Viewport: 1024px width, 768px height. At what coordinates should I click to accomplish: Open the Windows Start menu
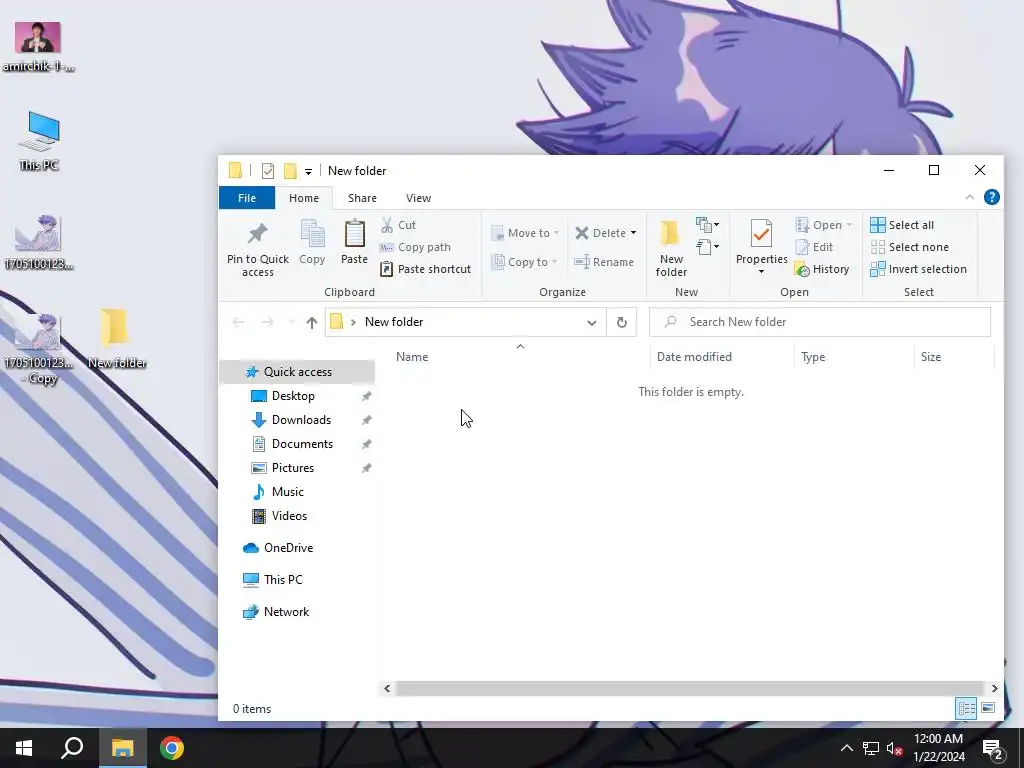[x=24, y=748]
